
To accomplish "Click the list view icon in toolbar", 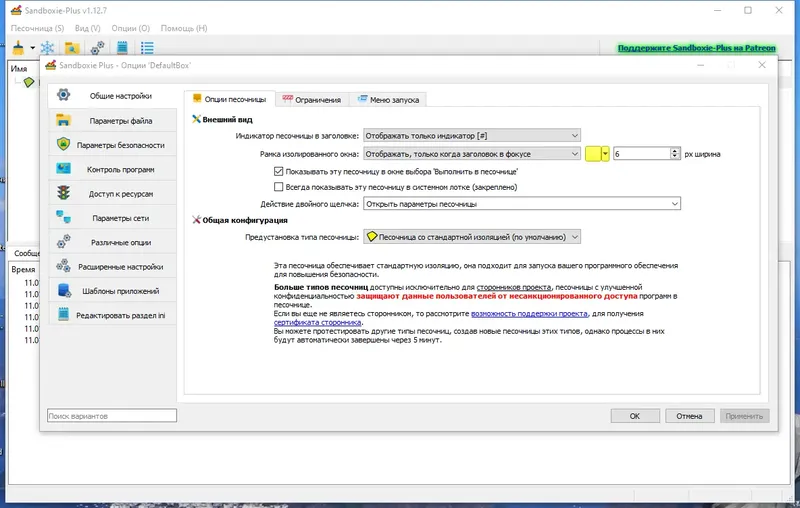I will [147, 48].
